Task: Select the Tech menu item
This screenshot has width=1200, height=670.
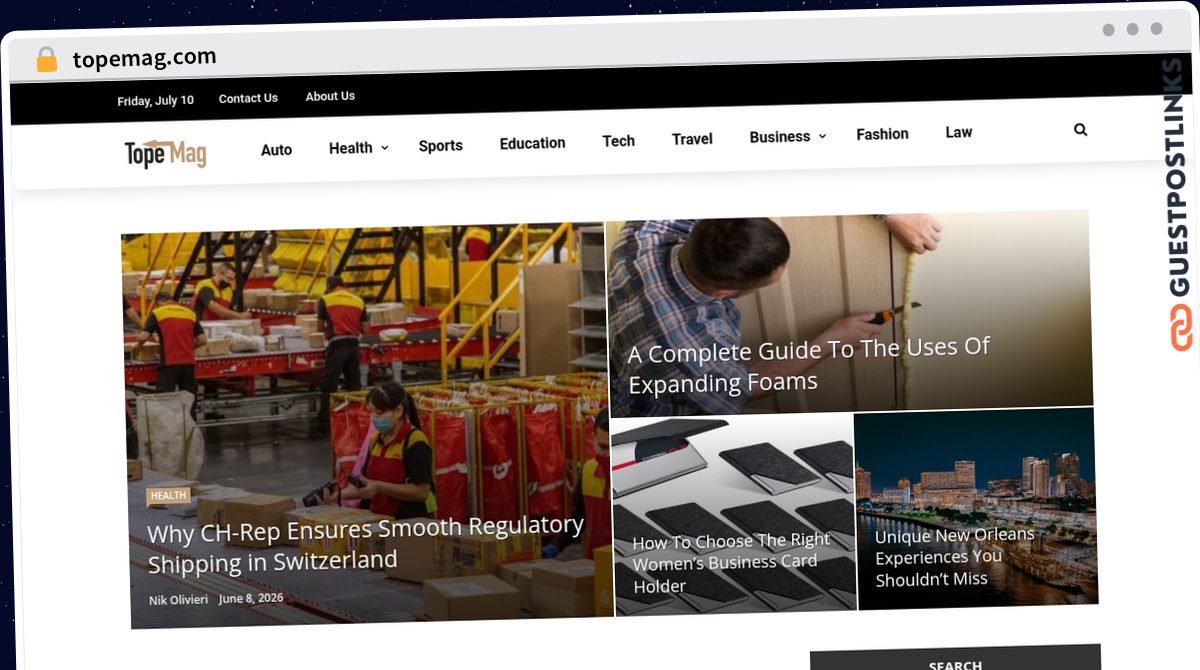Action: click(x=618, y=141)
